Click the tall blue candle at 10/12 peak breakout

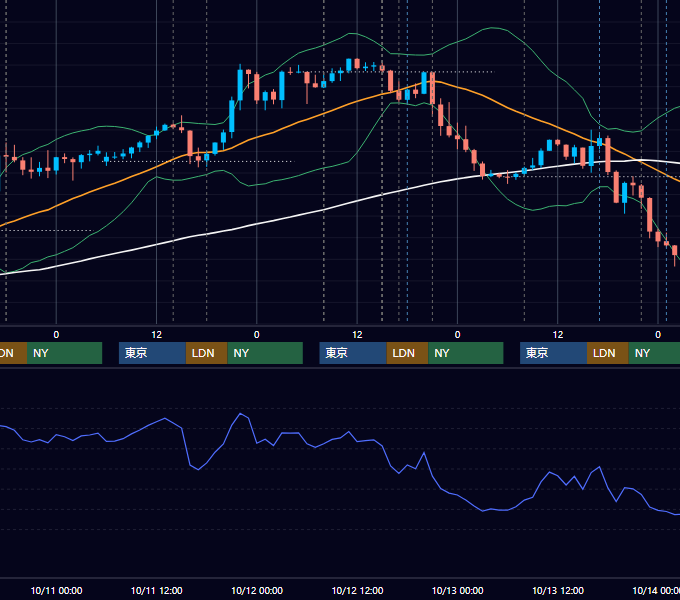(x=240, y=86)
